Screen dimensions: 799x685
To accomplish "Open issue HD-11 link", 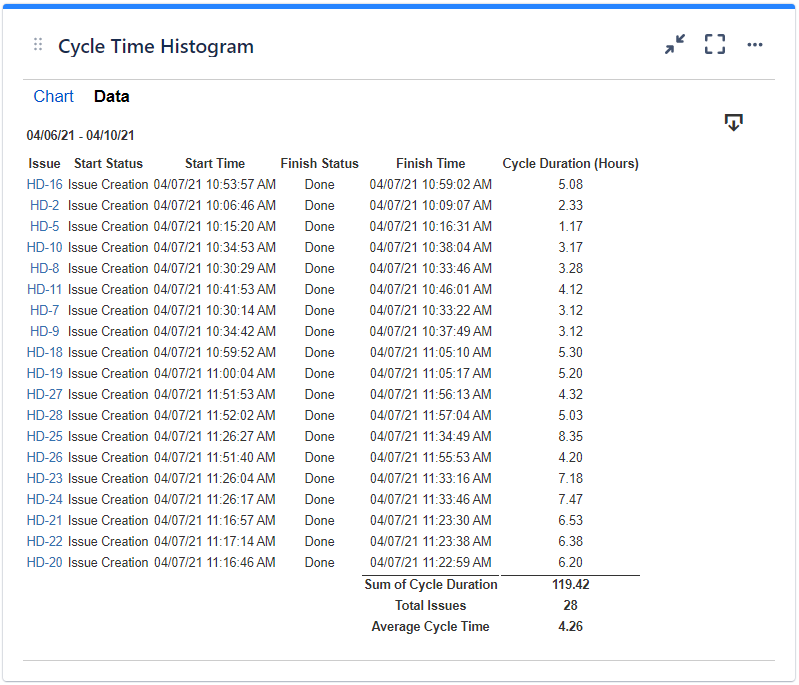I will tap(44, 289).
